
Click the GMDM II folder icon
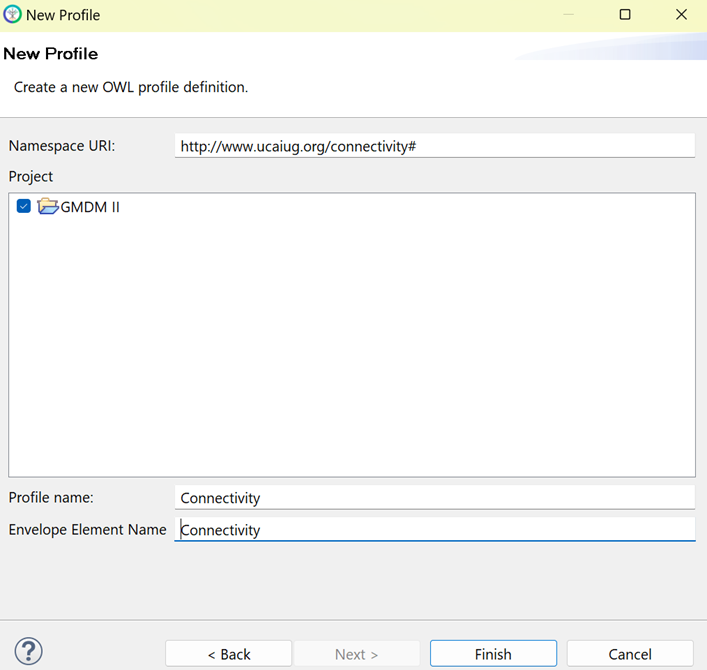[x=48, y=207]
